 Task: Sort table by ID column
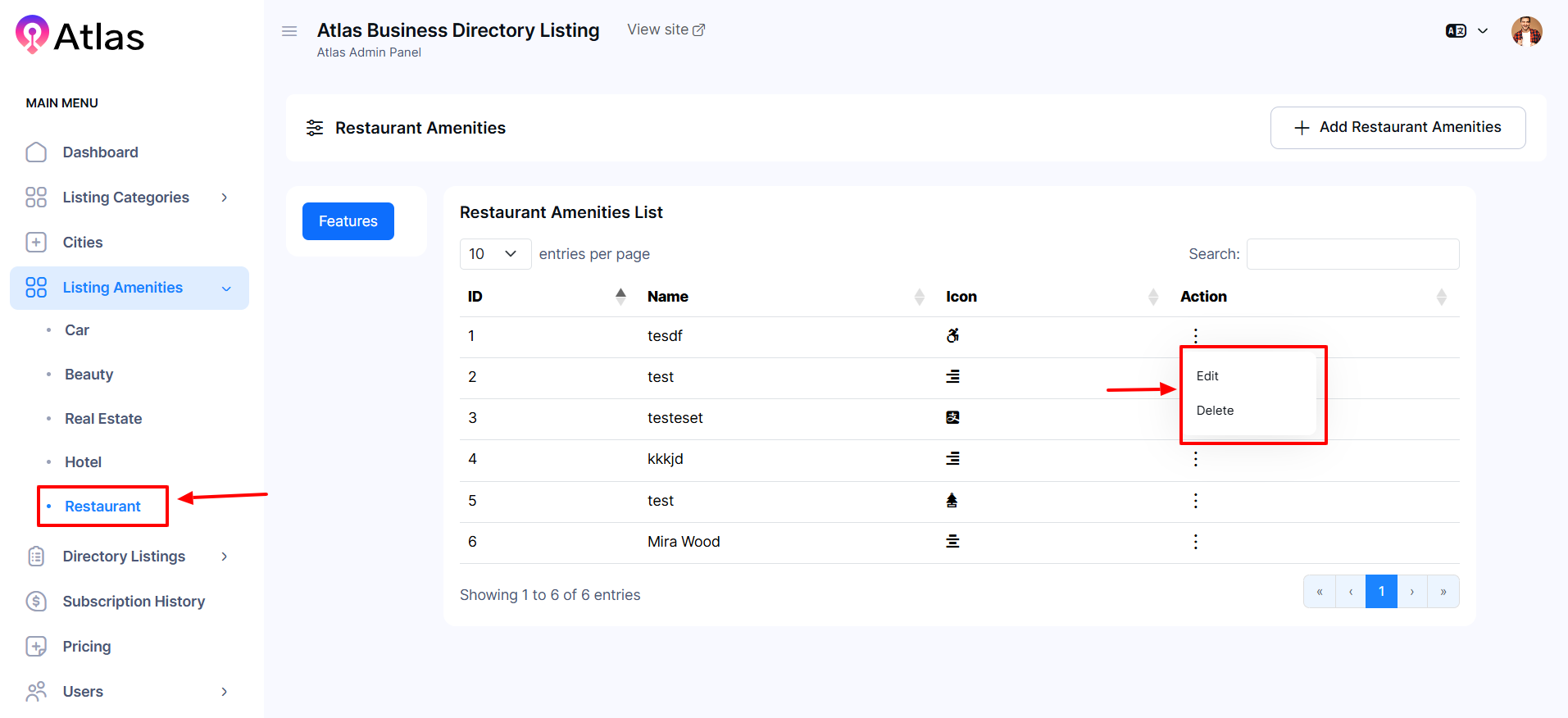click(620, 297)
